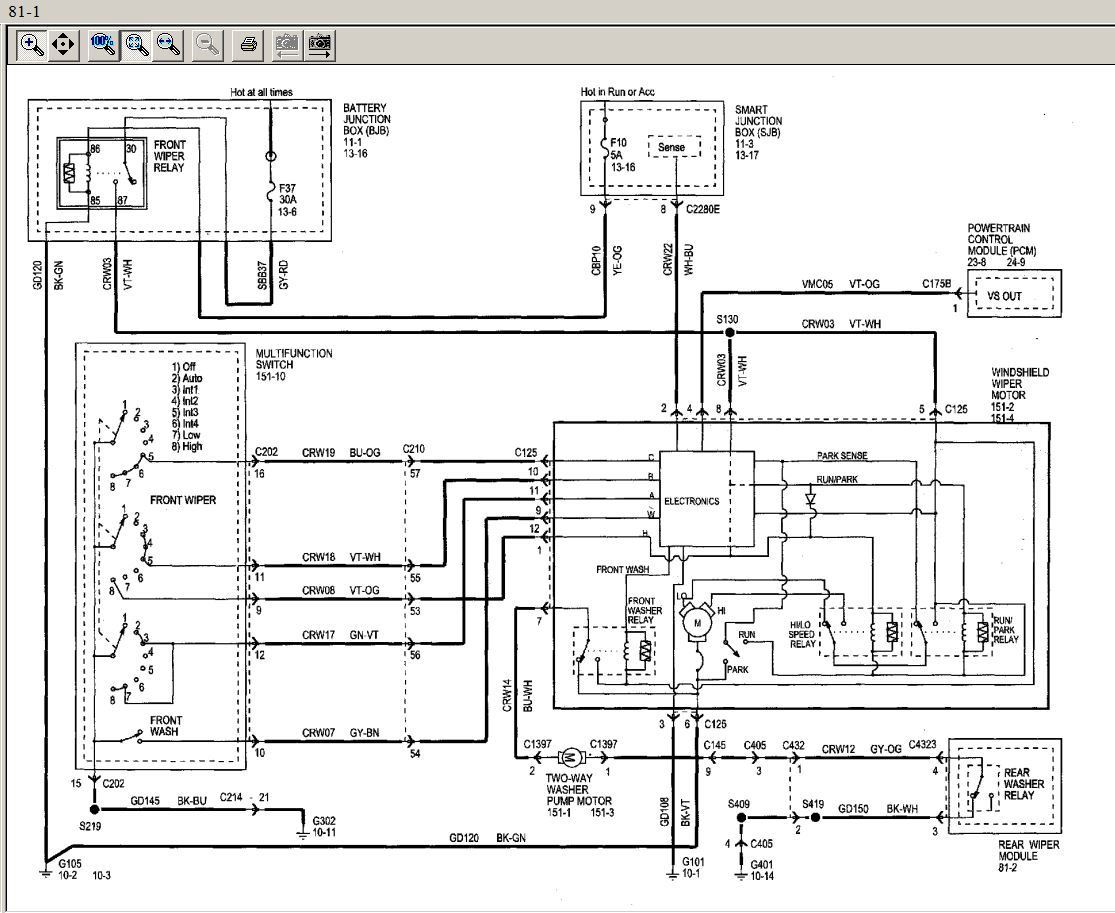Click the 81-1 page title

point(25,11)
